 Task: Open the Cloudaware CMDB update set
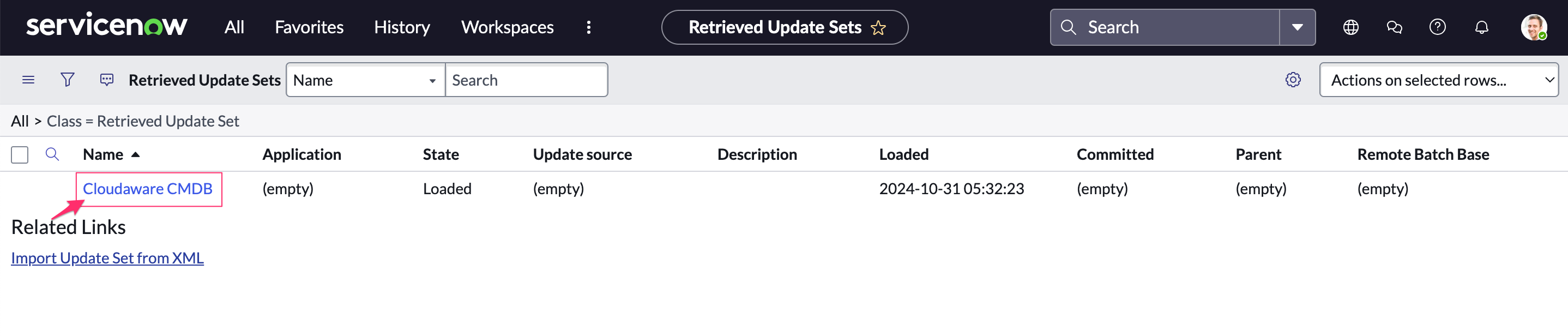click(x=147, y=189)
